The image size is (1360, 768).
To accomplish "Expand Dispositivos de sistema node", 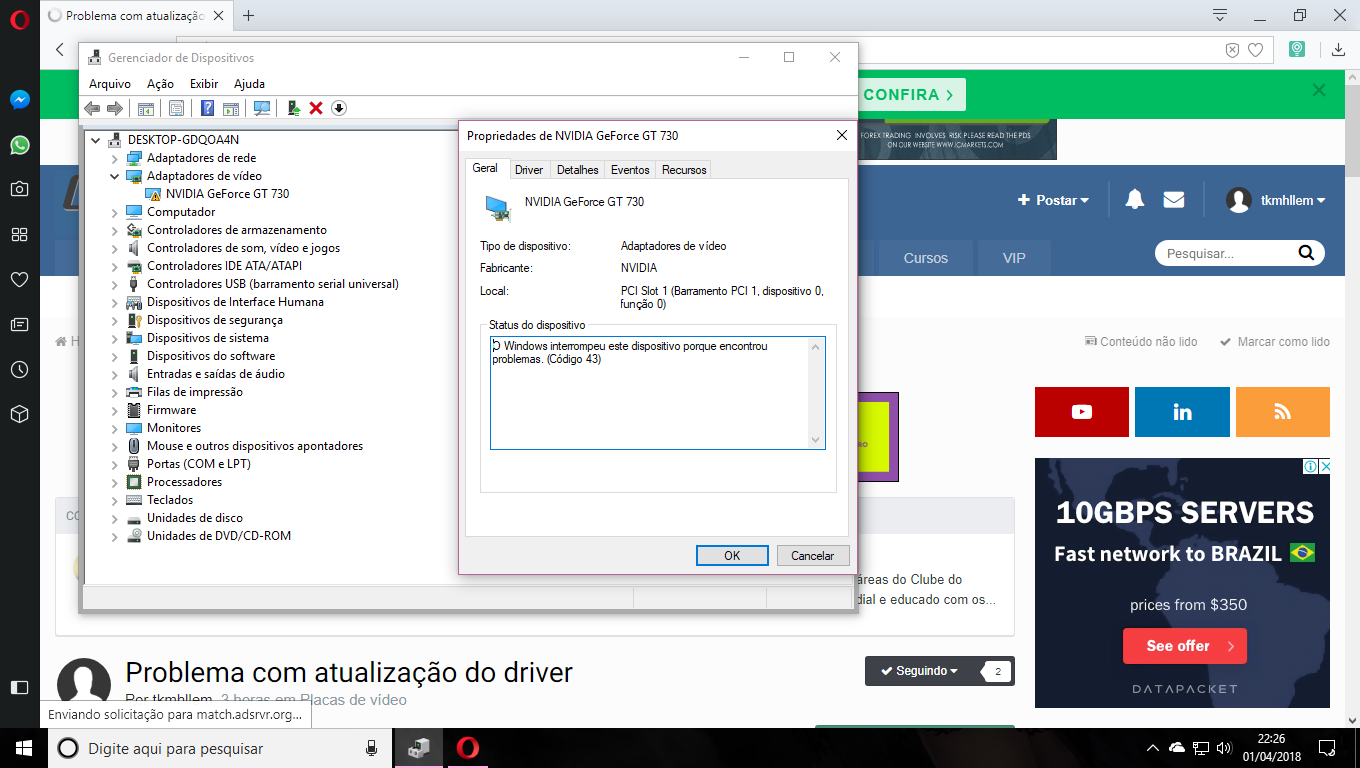I will (114, 338).
